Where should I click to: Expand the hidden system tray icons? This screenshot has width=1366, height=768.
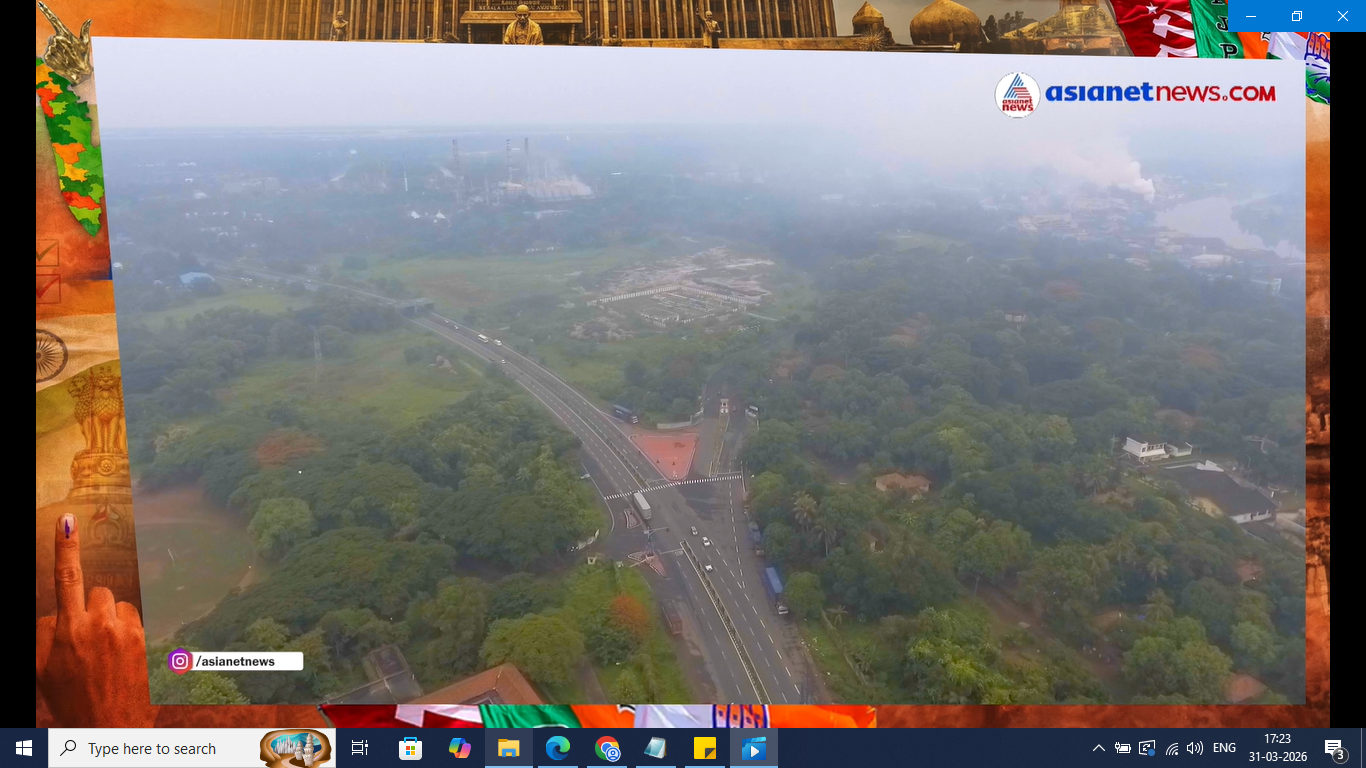[1098, 748]
